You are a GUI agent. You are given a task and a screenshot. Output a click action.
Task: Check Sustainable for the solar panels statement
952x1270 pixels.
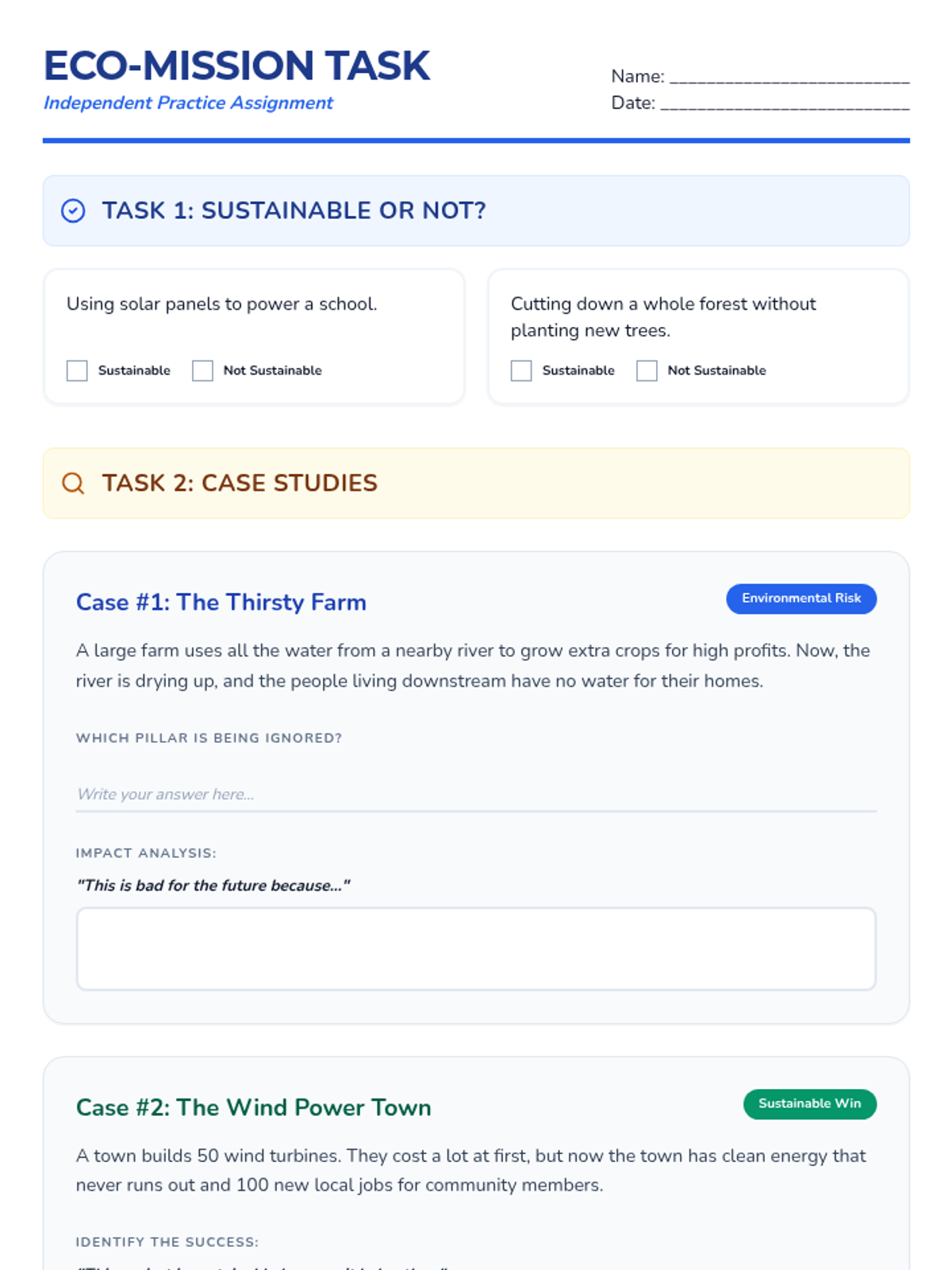[x=77, y=371]
